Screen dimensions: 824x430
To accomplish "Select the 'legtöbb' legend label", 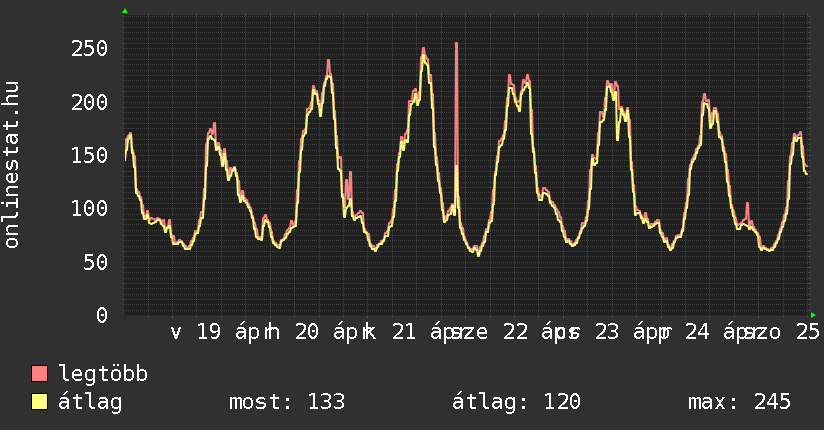I will [103, 374].
